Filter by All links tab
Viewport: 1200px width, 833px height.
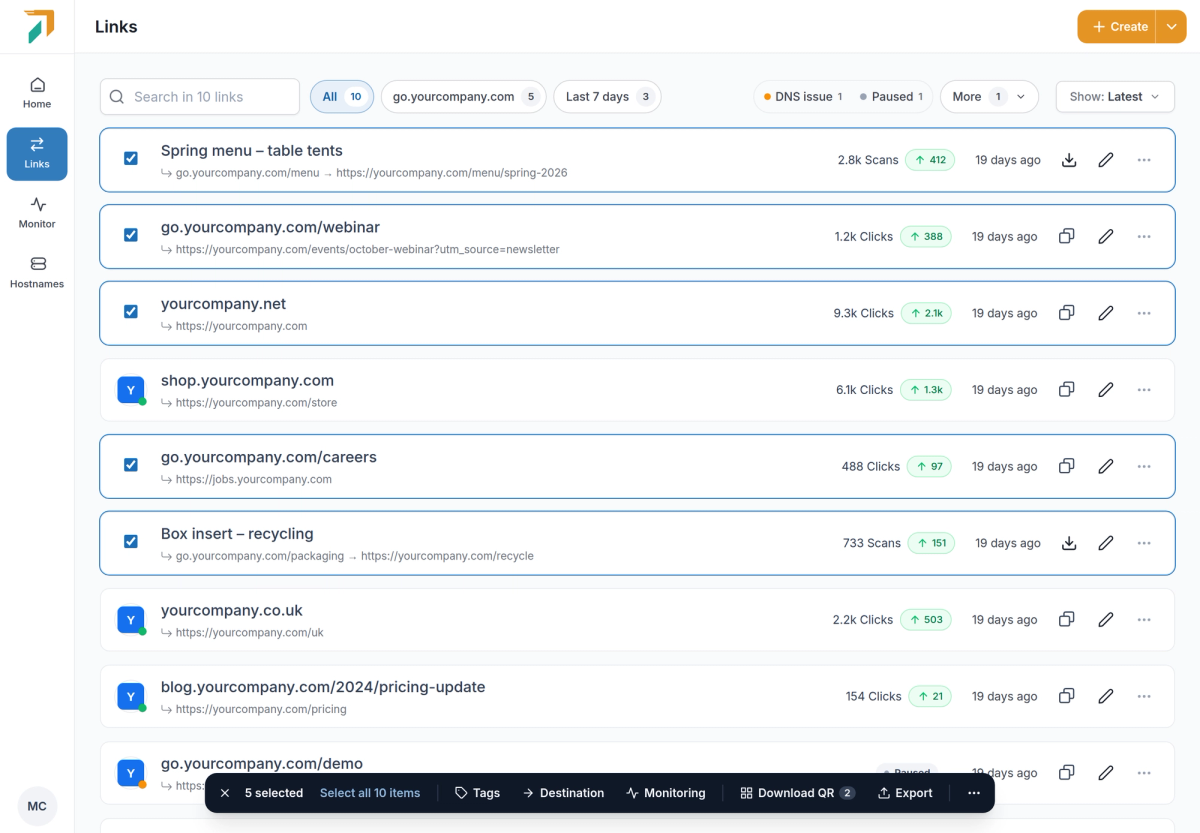[x=342, y=97]
